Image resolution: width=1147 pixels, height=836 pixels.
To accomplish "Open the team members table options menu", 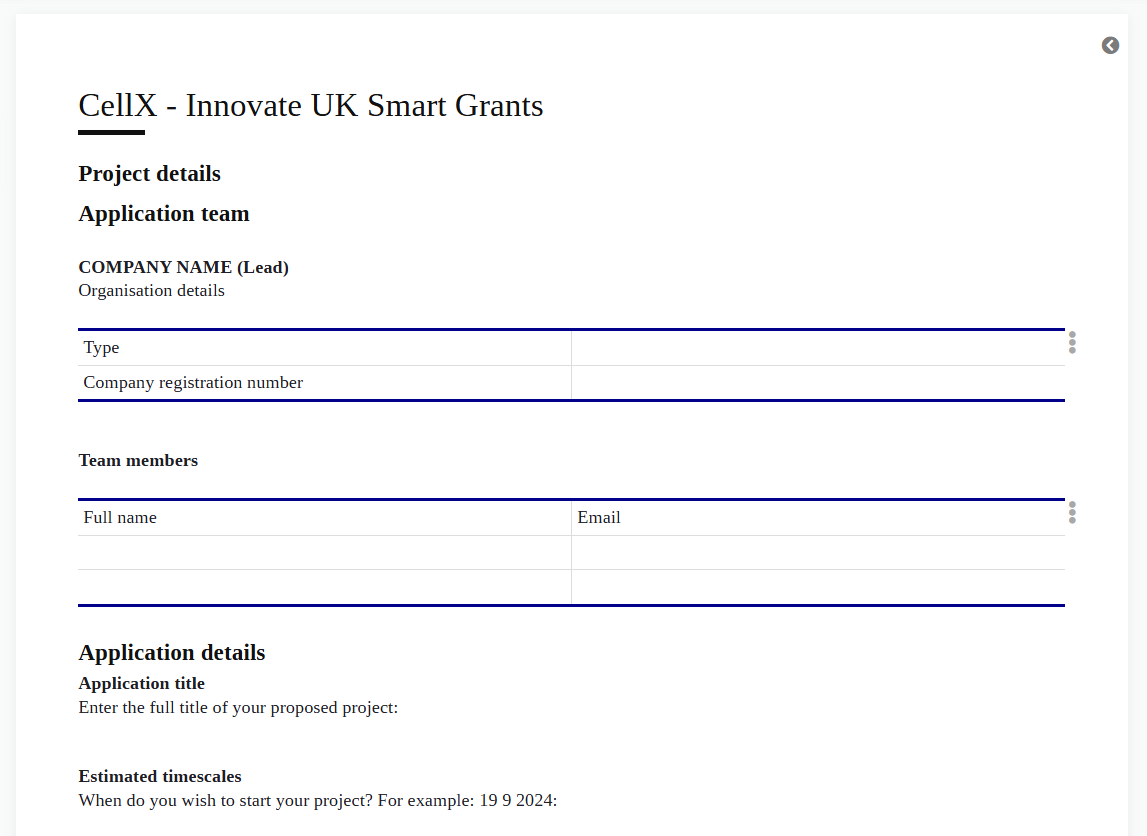I will tap(1072, 512).
